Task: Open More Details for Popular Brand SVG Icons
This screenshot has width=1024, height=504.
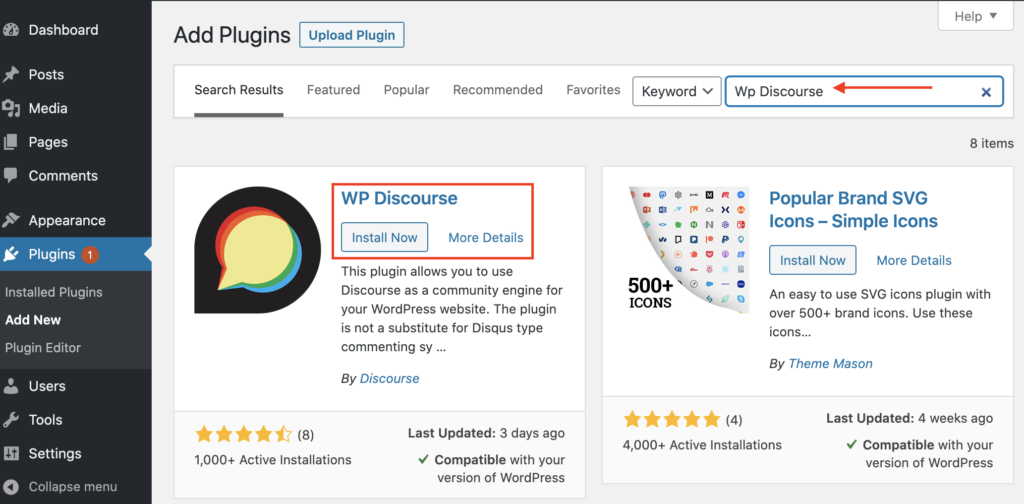Action: pyautogui.click(x=914, y=260)
